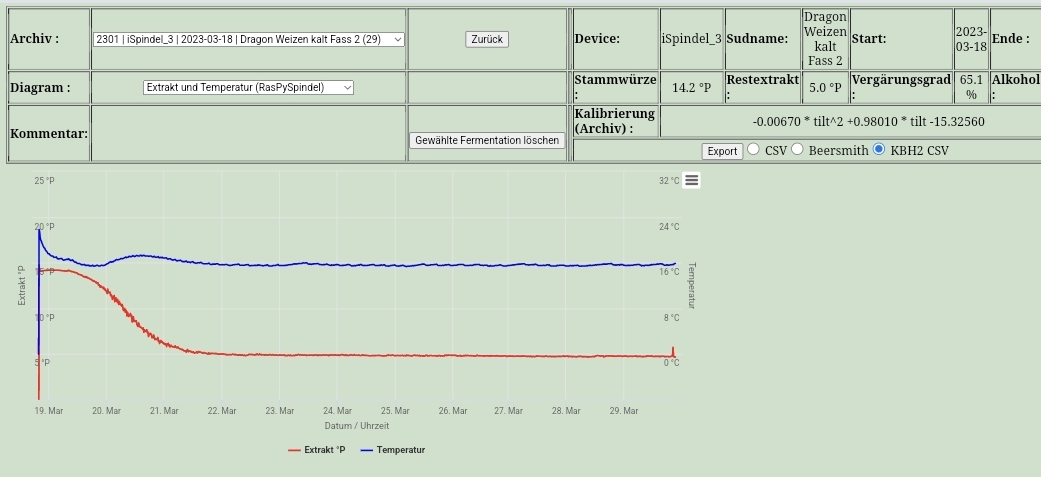Select the Beersmith export radio button
The height and width of the screenshot is (477, 1041).
pyautogui.click(x=798, y=149)
